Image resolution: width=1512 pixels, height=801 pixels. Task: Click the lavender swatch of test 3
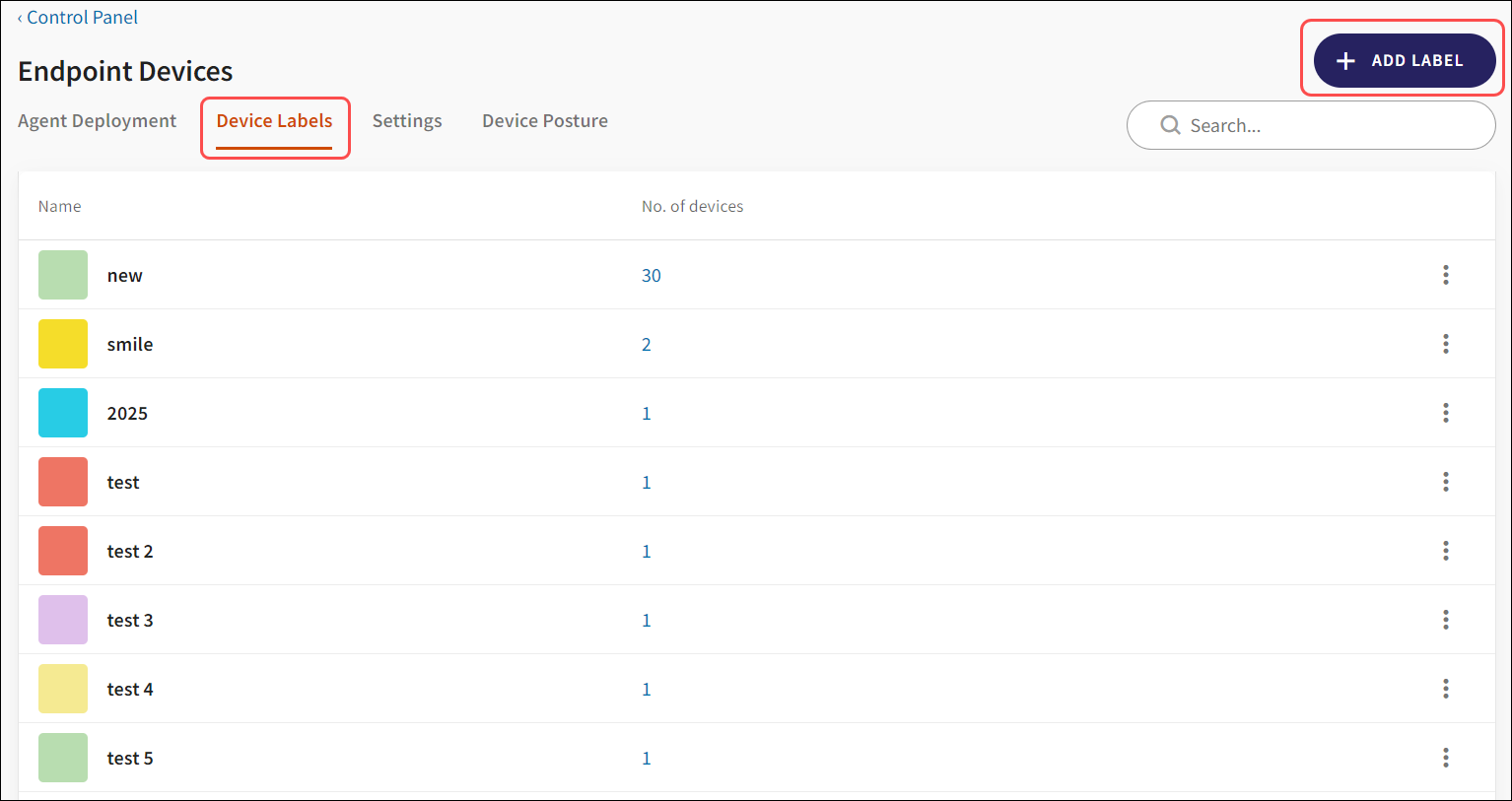[x=63, y=620]
